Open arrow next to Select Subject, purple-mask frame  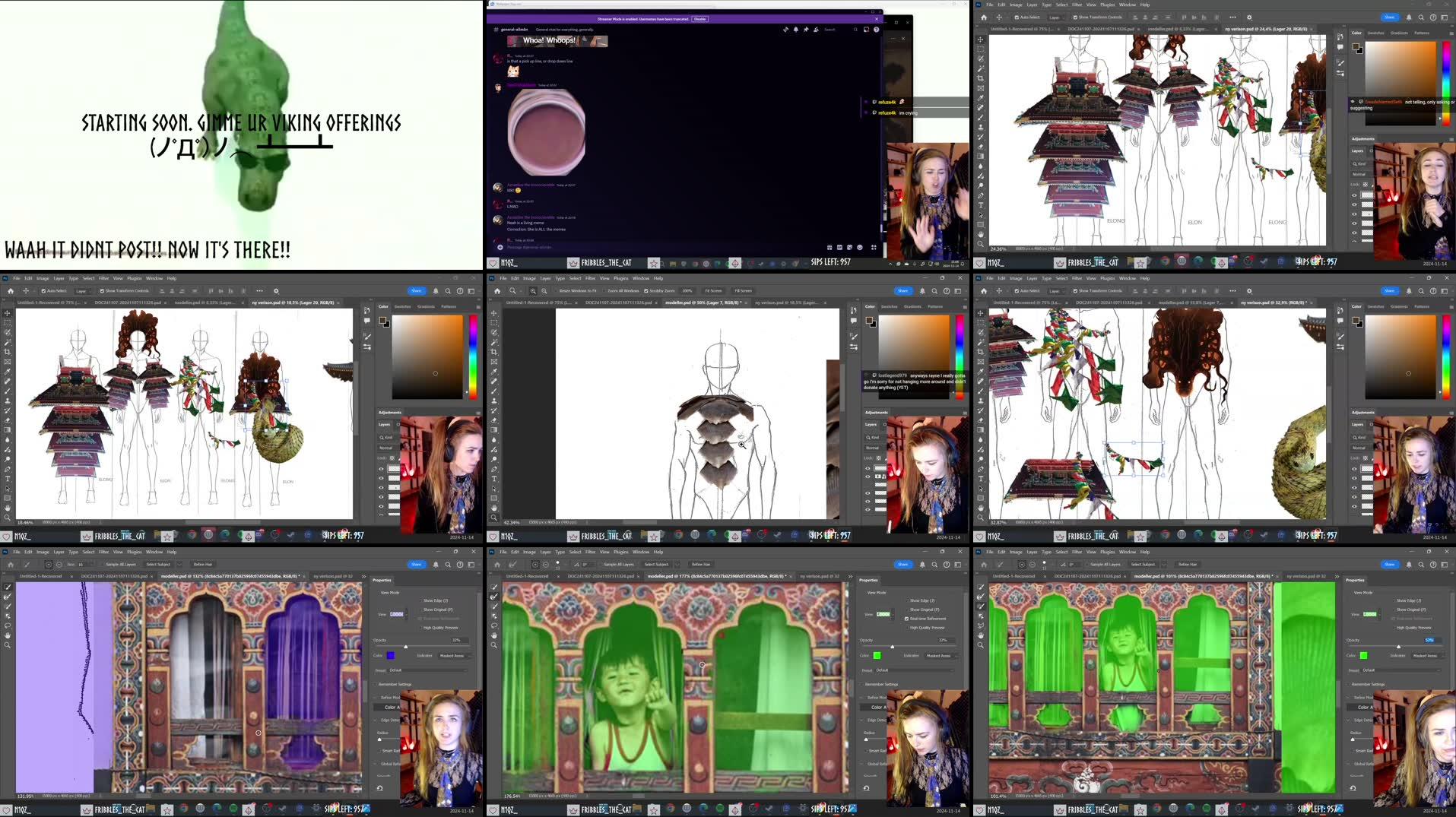point(179,565)
